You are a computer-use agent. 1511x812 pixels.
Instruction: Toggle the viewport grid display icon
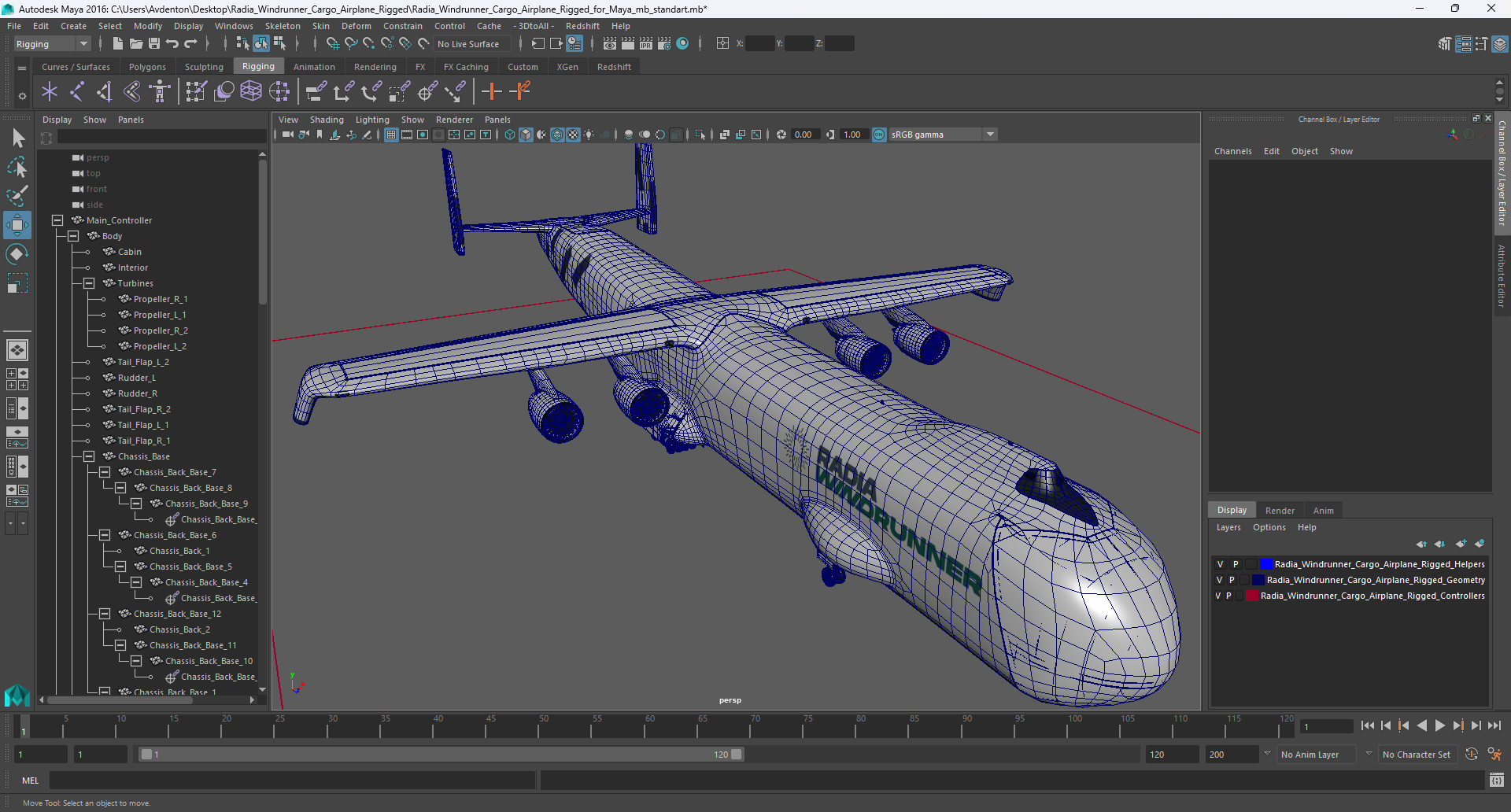pyautogui.click(x=391, y=135)
